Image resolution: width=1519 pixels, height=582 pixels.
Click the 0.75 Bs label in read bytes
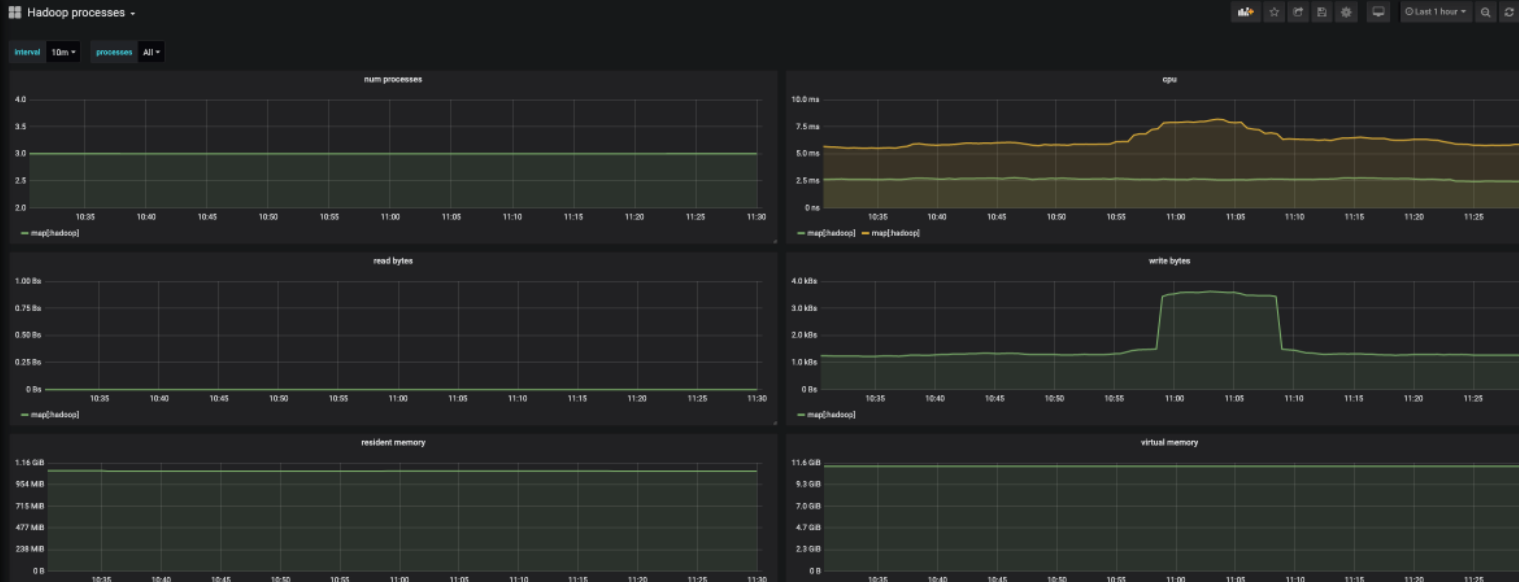[28, 308]
